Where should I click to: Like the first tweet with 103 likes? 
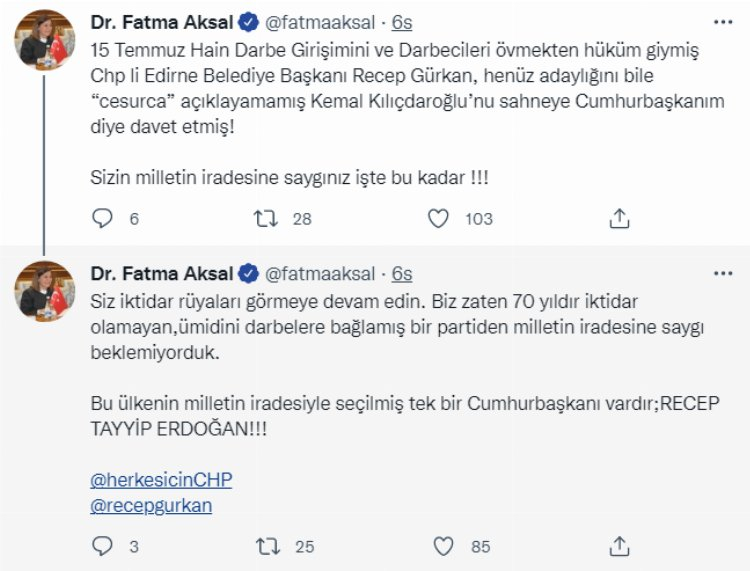click(x=438, y=218)
